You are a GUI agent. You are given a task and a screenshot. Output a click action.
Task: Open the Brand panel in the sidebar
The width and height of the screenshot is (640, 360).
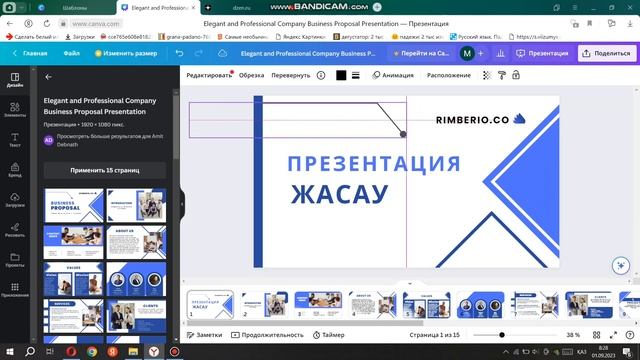tap(15, 170)
